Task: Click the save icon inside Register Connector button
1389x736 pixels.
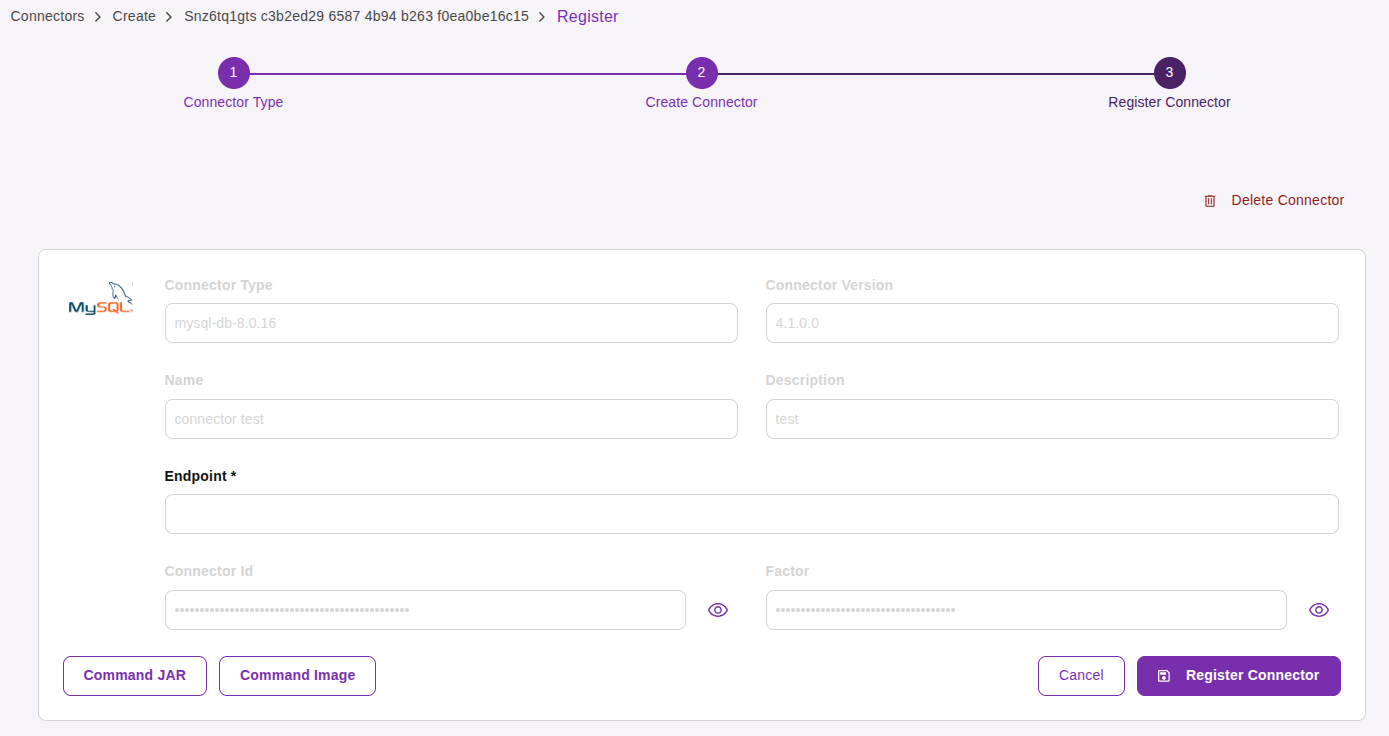Action: point(1163,675)
